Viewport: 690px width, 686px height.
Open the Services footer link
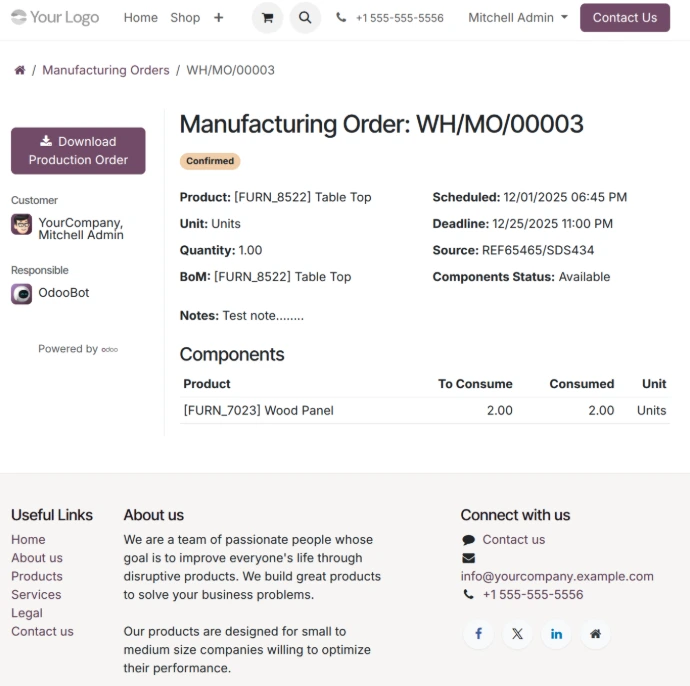[36, 595]
